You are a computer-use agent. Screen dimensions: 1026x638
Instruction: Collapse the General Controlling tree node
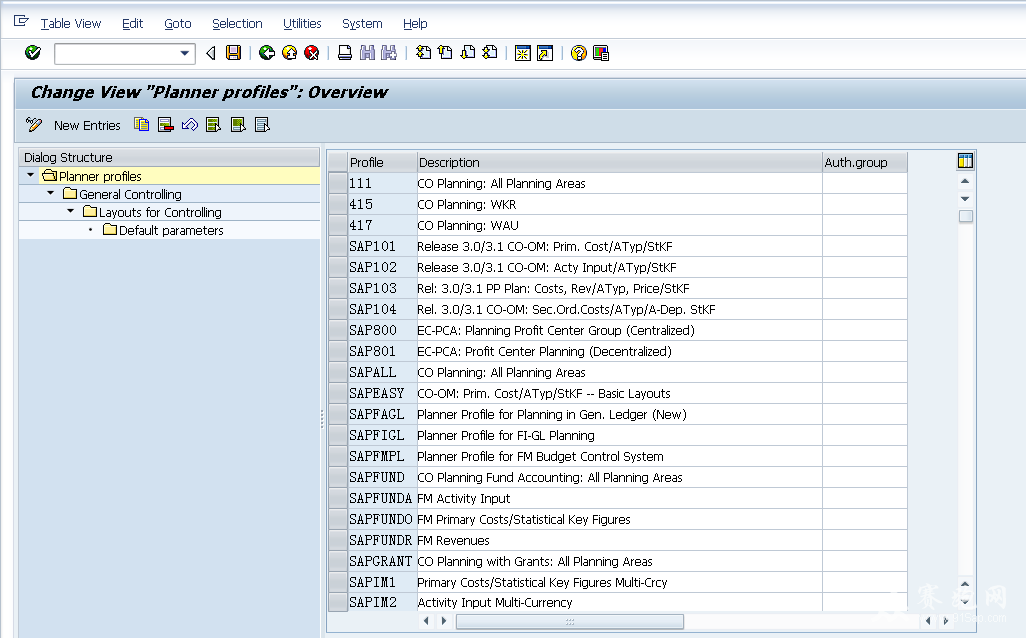point(50,194)
